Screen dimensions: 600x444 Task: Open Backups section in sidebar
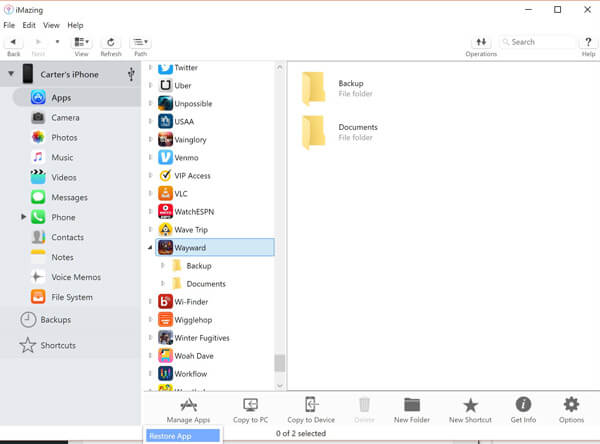click(56, 319)
